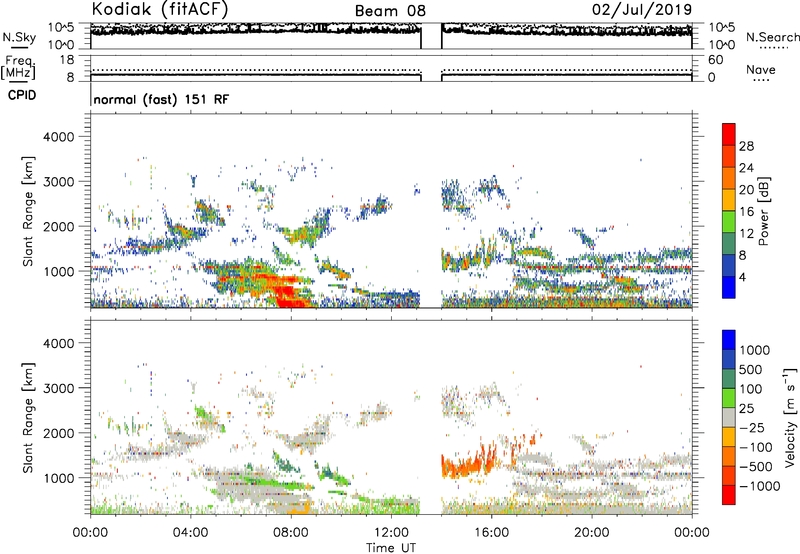Click the "Velocity [m s⁻¹]" colorbar title
This screenshot has width=800, height=554.
point(790,417)
